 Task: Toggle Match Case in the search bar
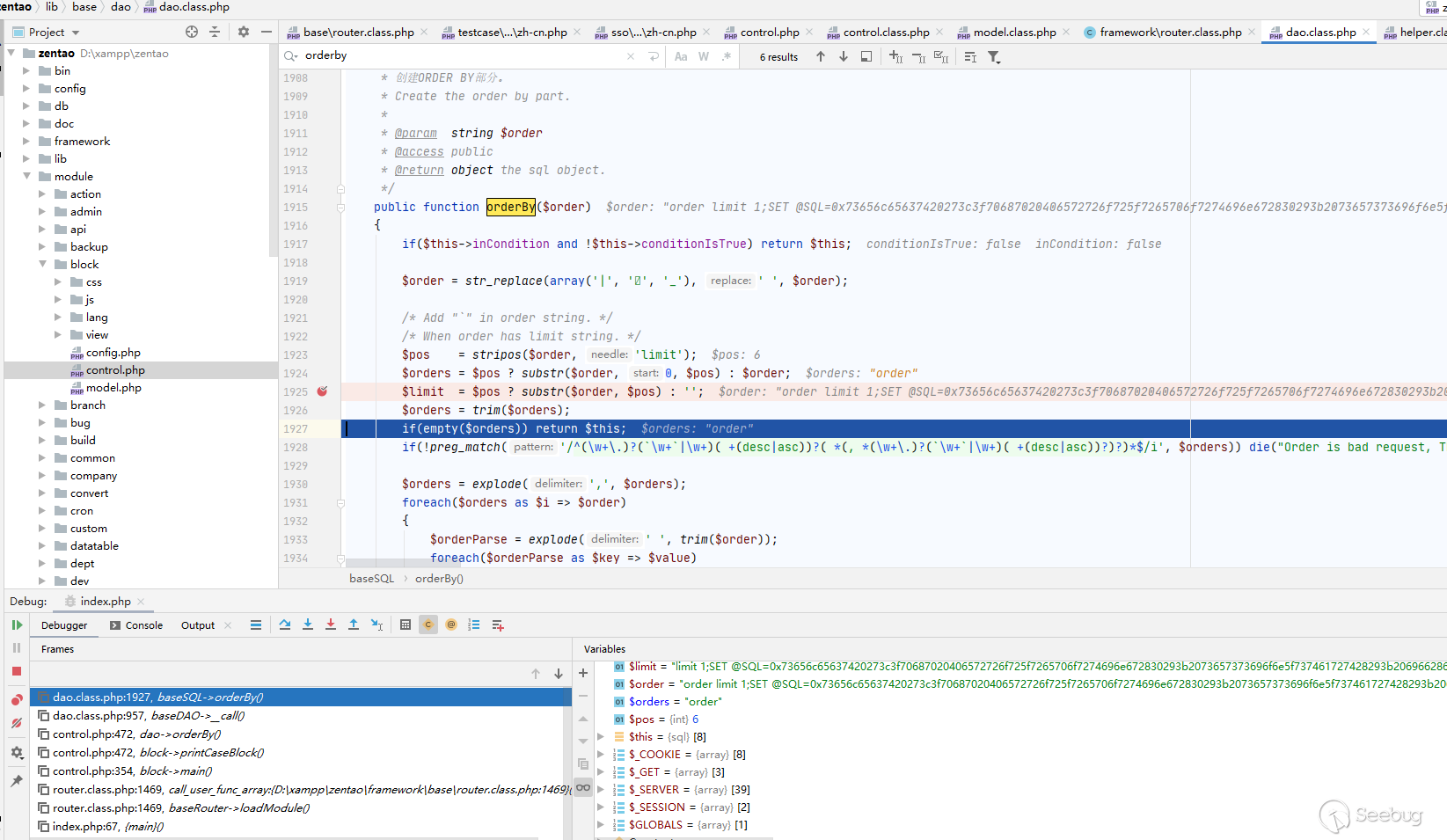point(681,56)
